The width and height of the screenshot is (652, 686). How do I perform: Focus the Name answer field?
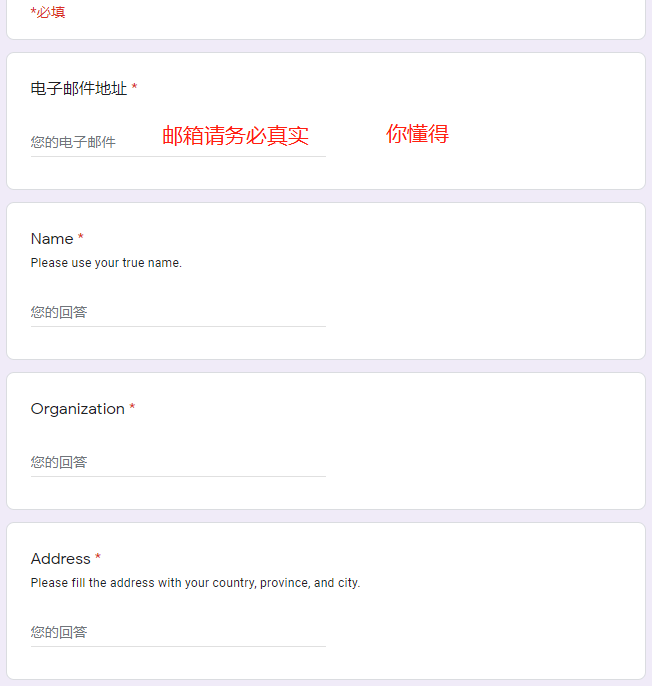[x=178, y=312]
